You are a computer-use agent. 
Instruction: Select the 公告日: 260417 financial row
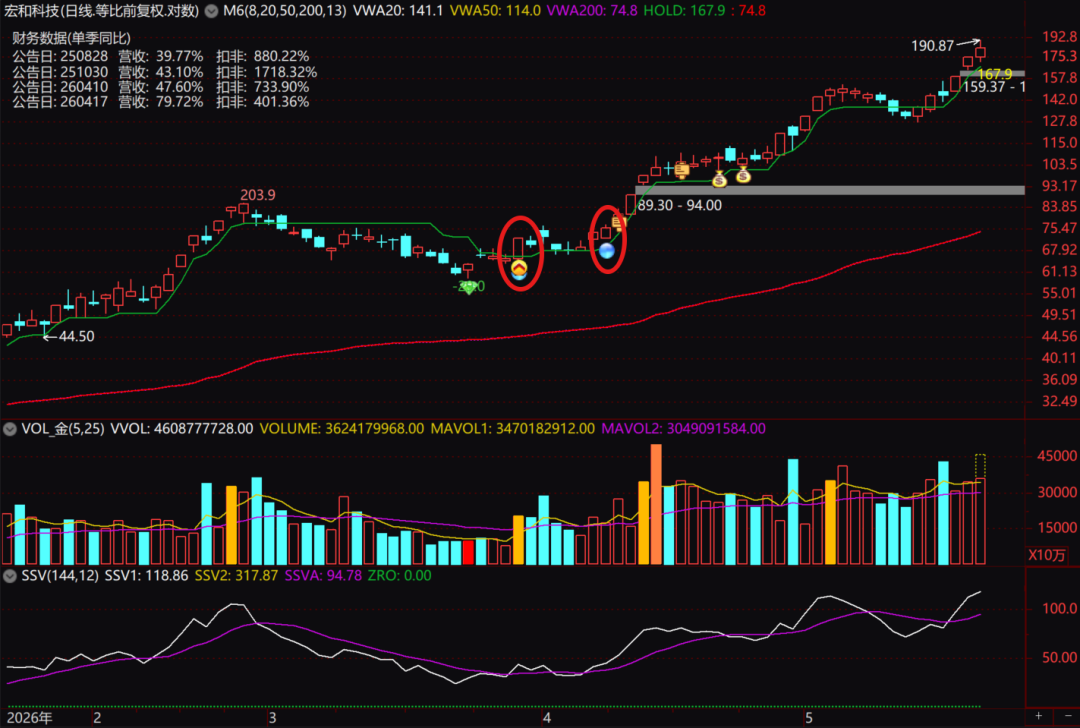(x=160, y=102)
